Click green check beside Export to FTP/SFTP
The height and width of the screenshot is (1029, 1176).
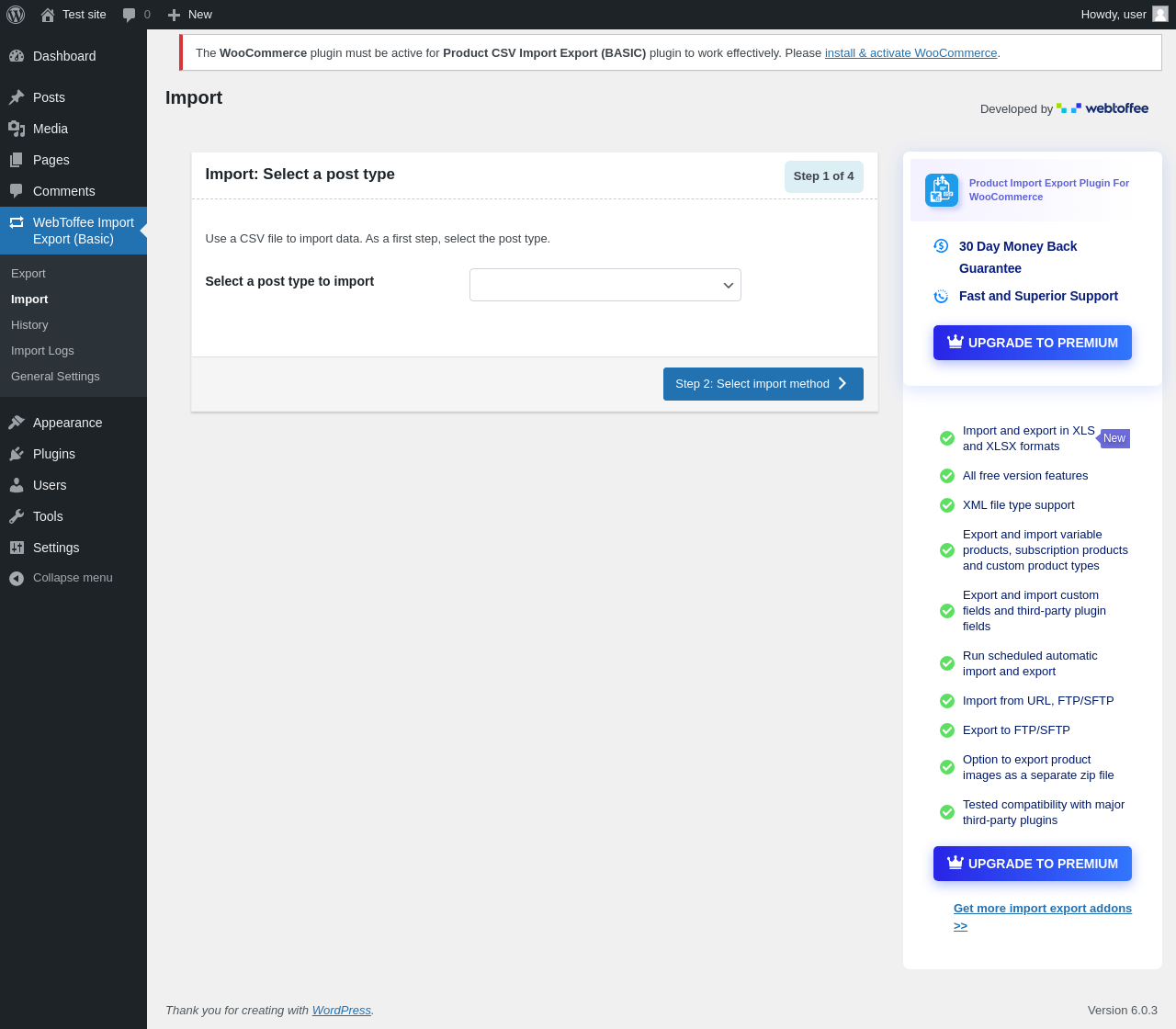tap(947, 730)
